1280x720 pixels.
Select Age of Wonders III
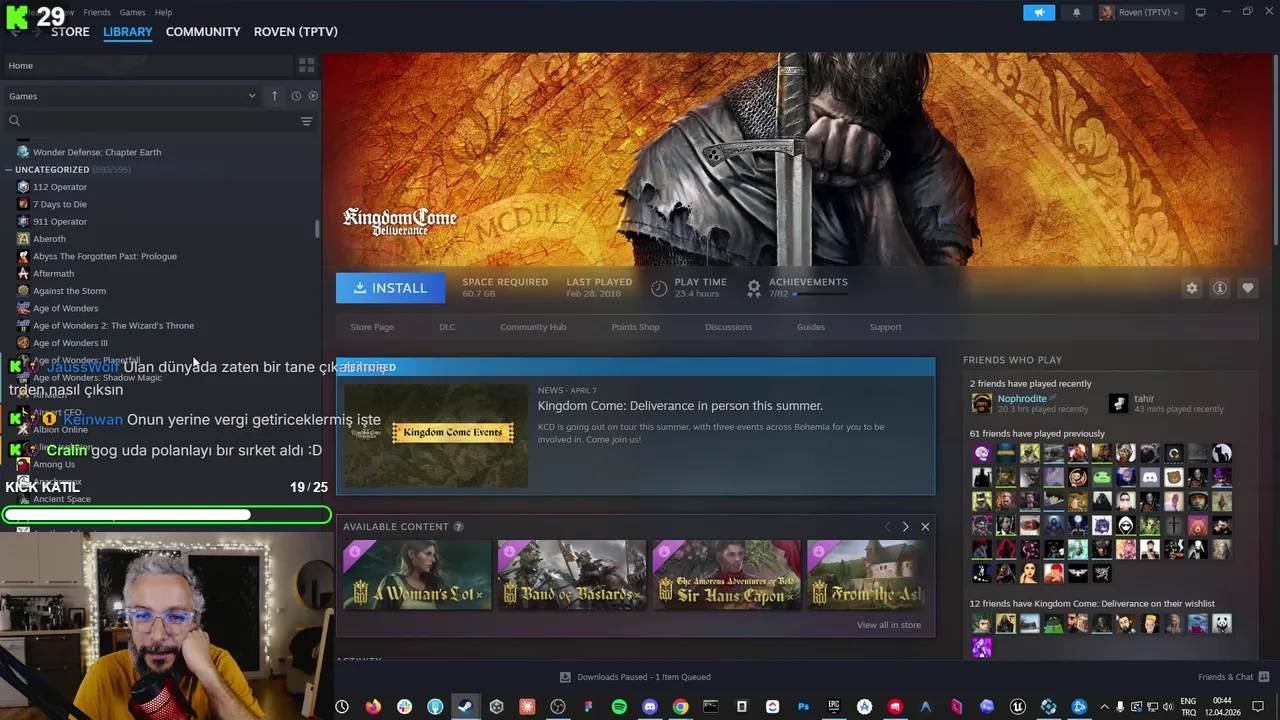70,343
